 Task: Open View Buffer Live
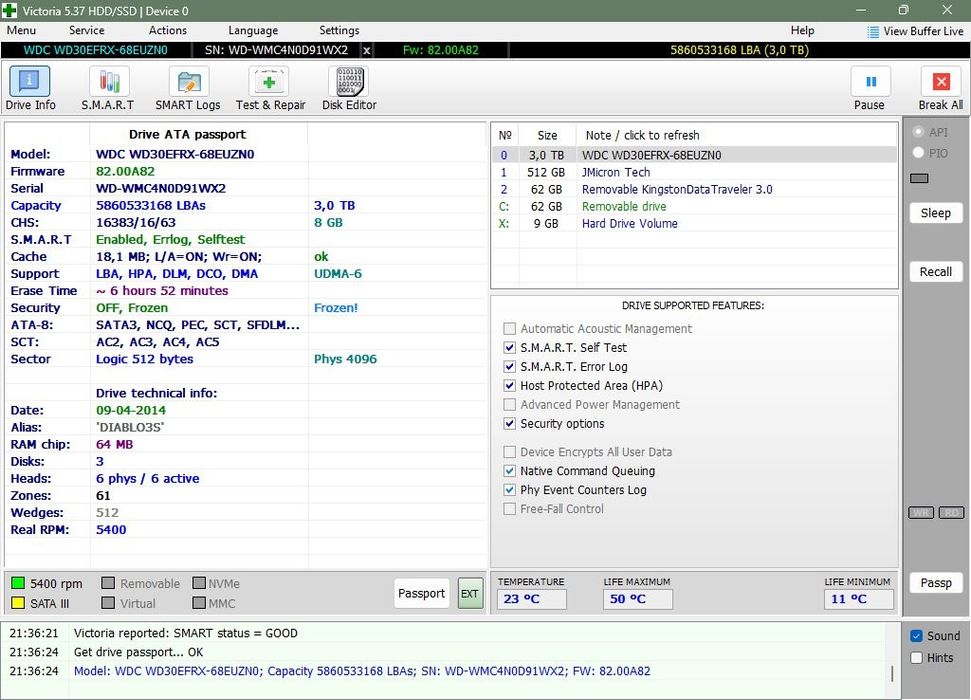(915, 31)
